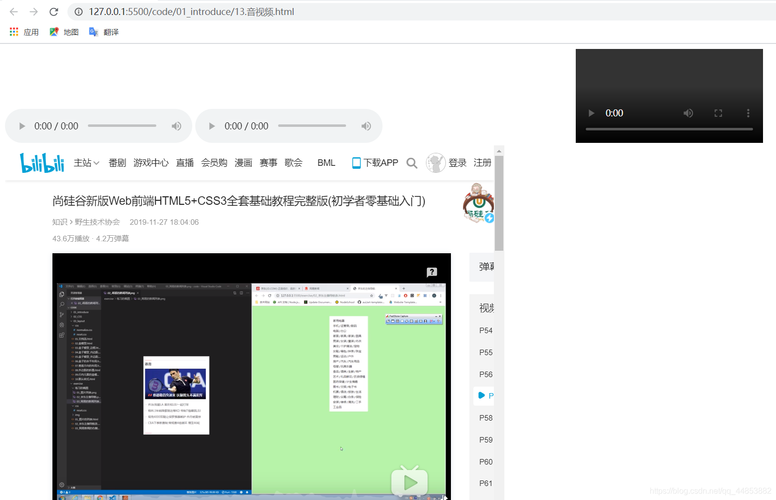Click the help question icon on the bilibili video
776x500 pixels.
(432, 272)
